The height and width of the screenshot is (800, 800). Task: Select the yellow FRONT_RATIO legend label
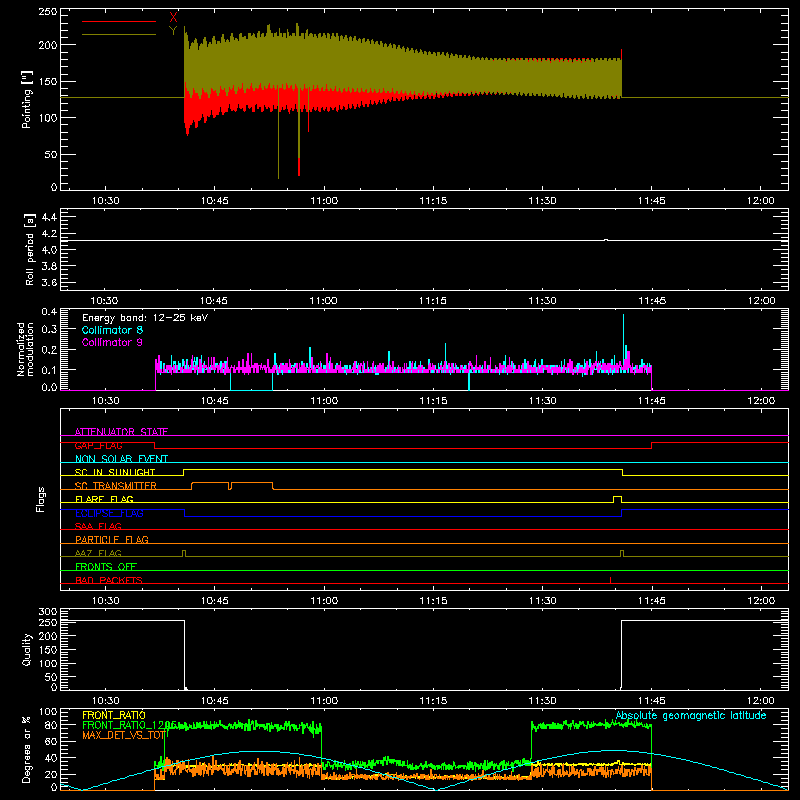coord(114,715)
